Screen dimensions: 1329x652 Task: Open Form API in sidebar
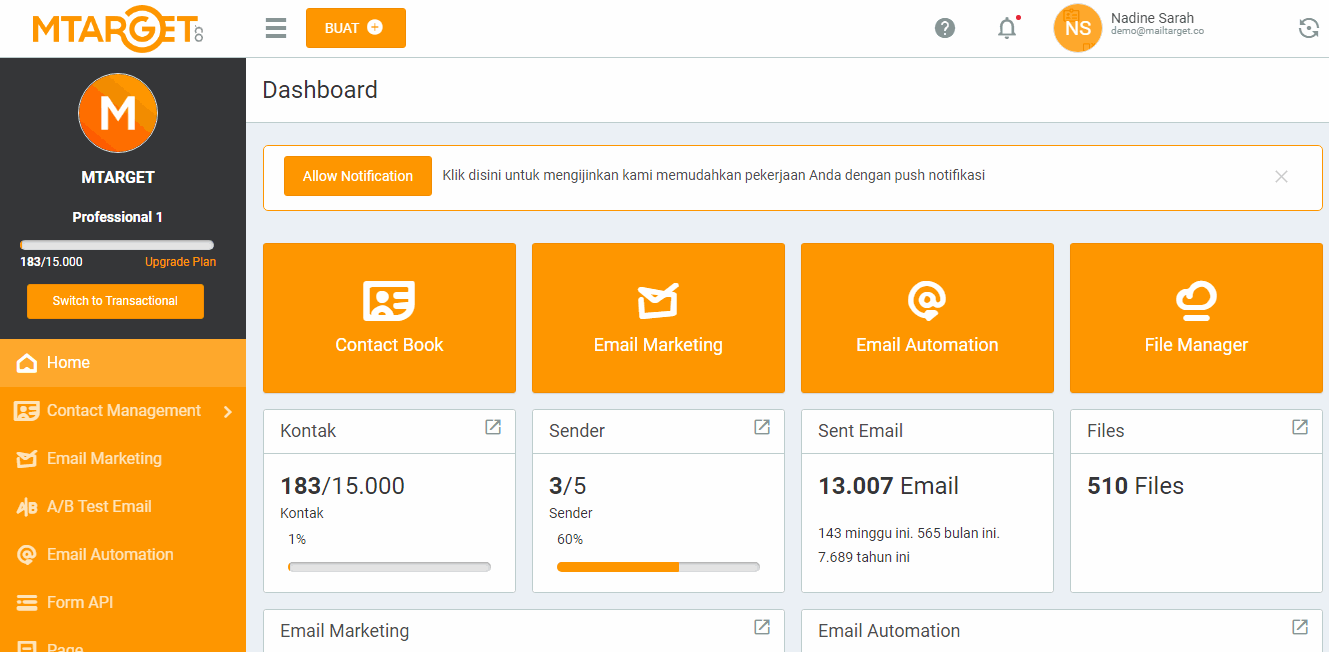[123, 603]
